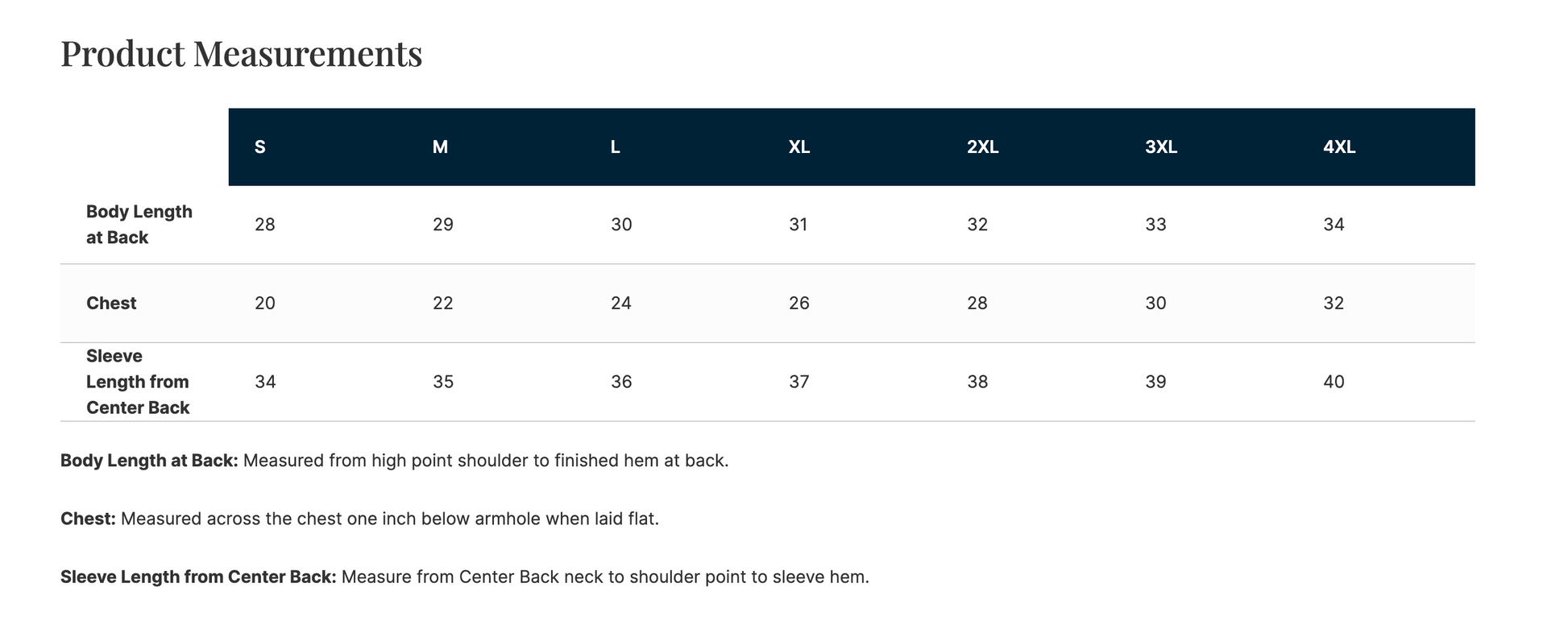Image resolution: width=1568 pixels, height=641 pixels.
Task: Select the 2XL size column header
Action: (983, 147)
